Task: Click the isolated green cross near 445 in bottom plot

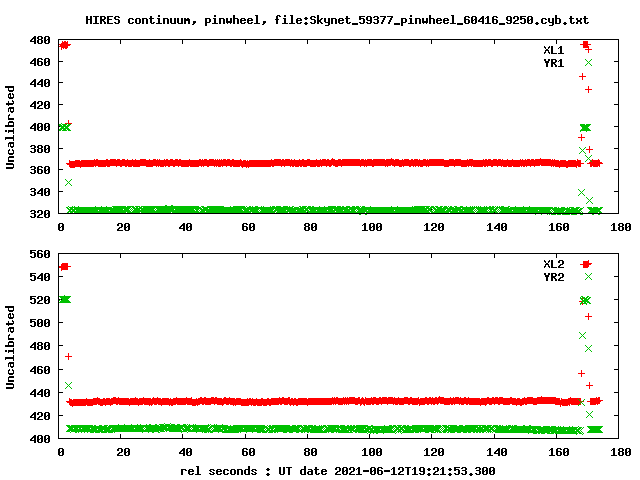Action: pos(68,385)
